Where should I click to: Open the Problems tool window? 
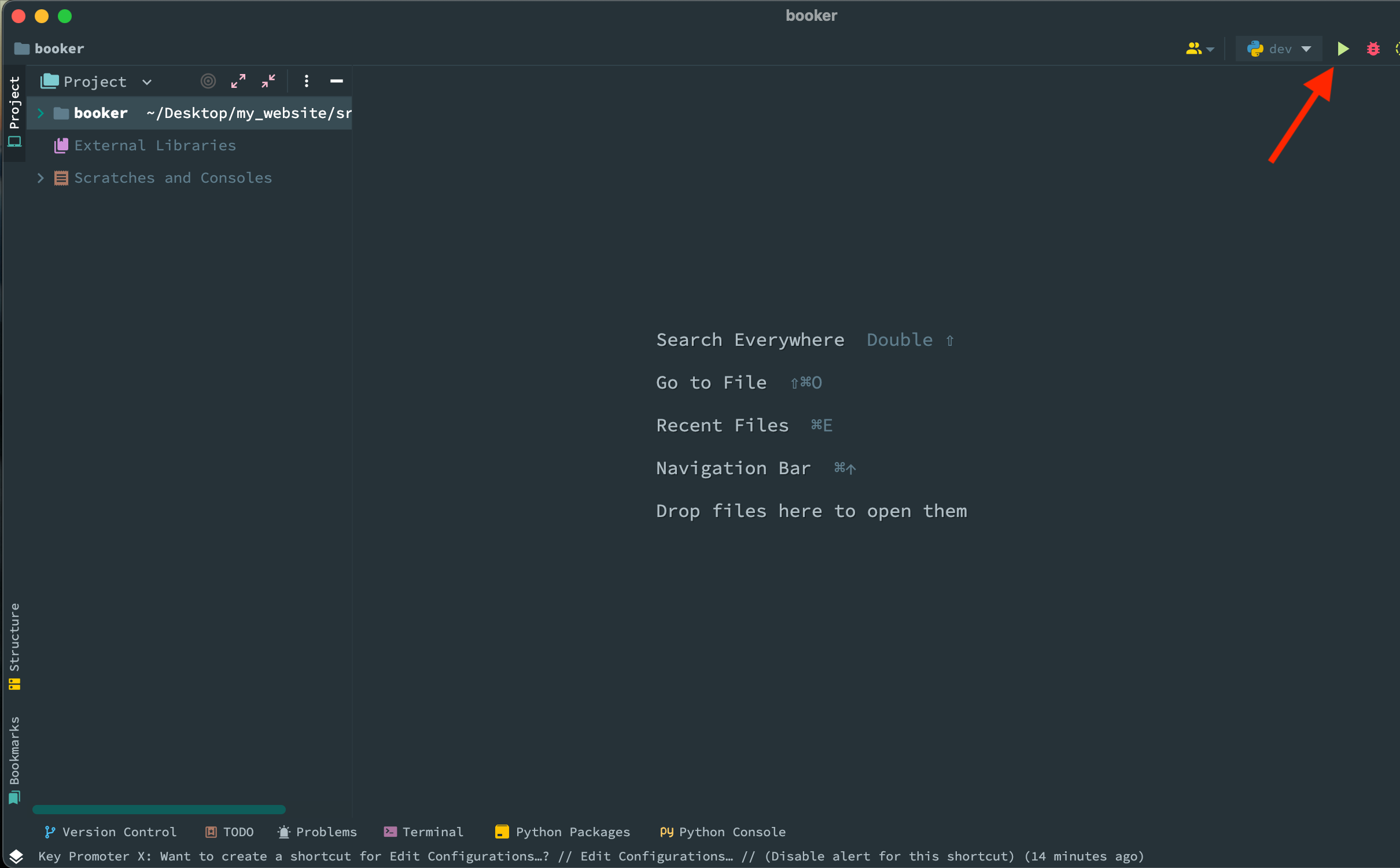coord(317,832)
